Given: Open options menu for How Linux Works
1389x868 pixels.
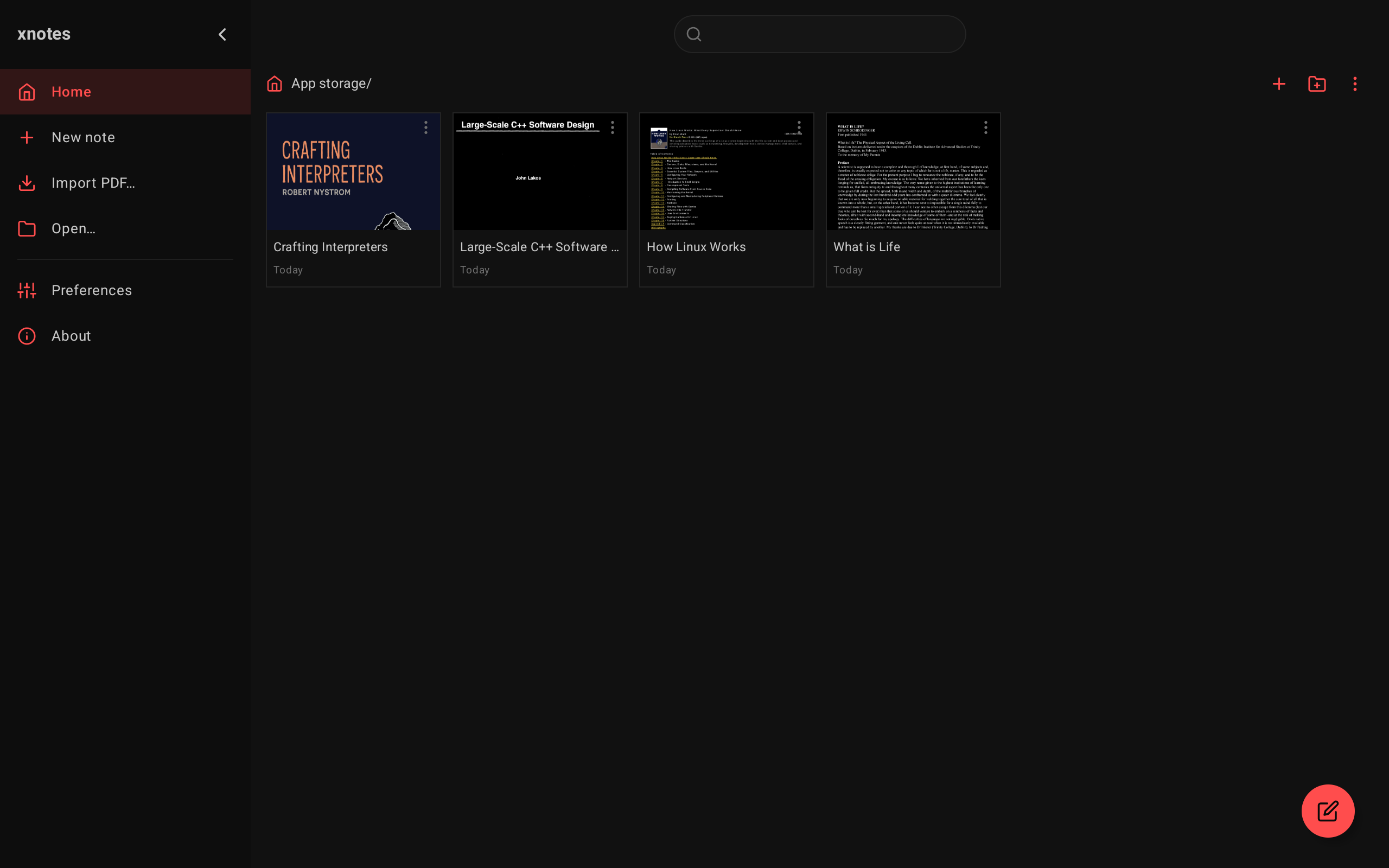Looking at the screenshot, I should [x=799, y=127].
